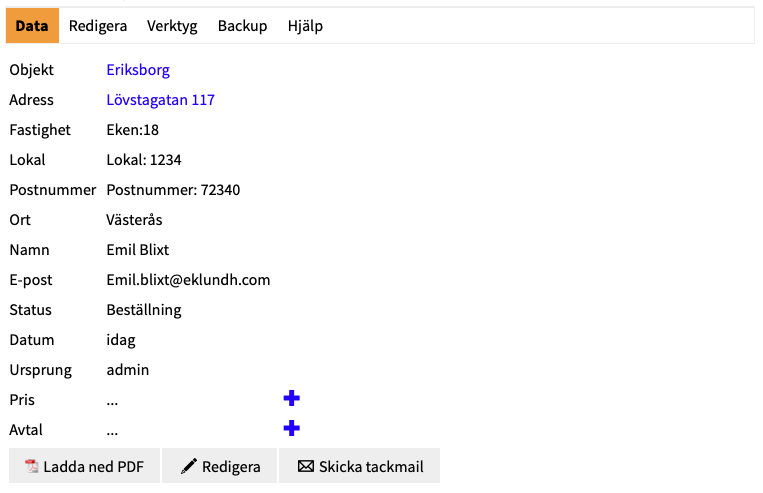Send thank-you mail with Skicka tackmail
Screen dimensions: 763x493
(x=360, y=467)
